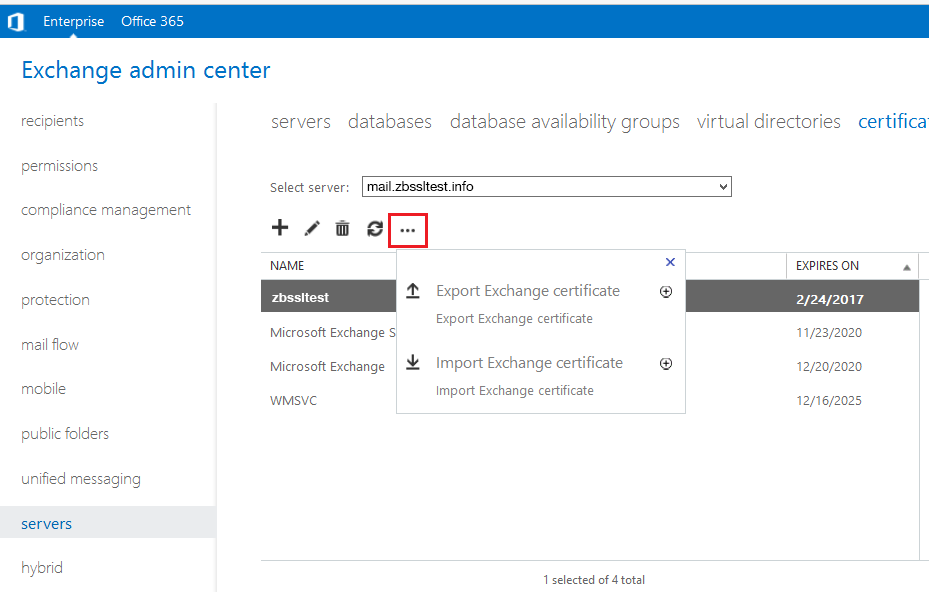929x592 pixels.
Task: Sort by the EXPIRES ON column header
Action: (x=827, y=266)
